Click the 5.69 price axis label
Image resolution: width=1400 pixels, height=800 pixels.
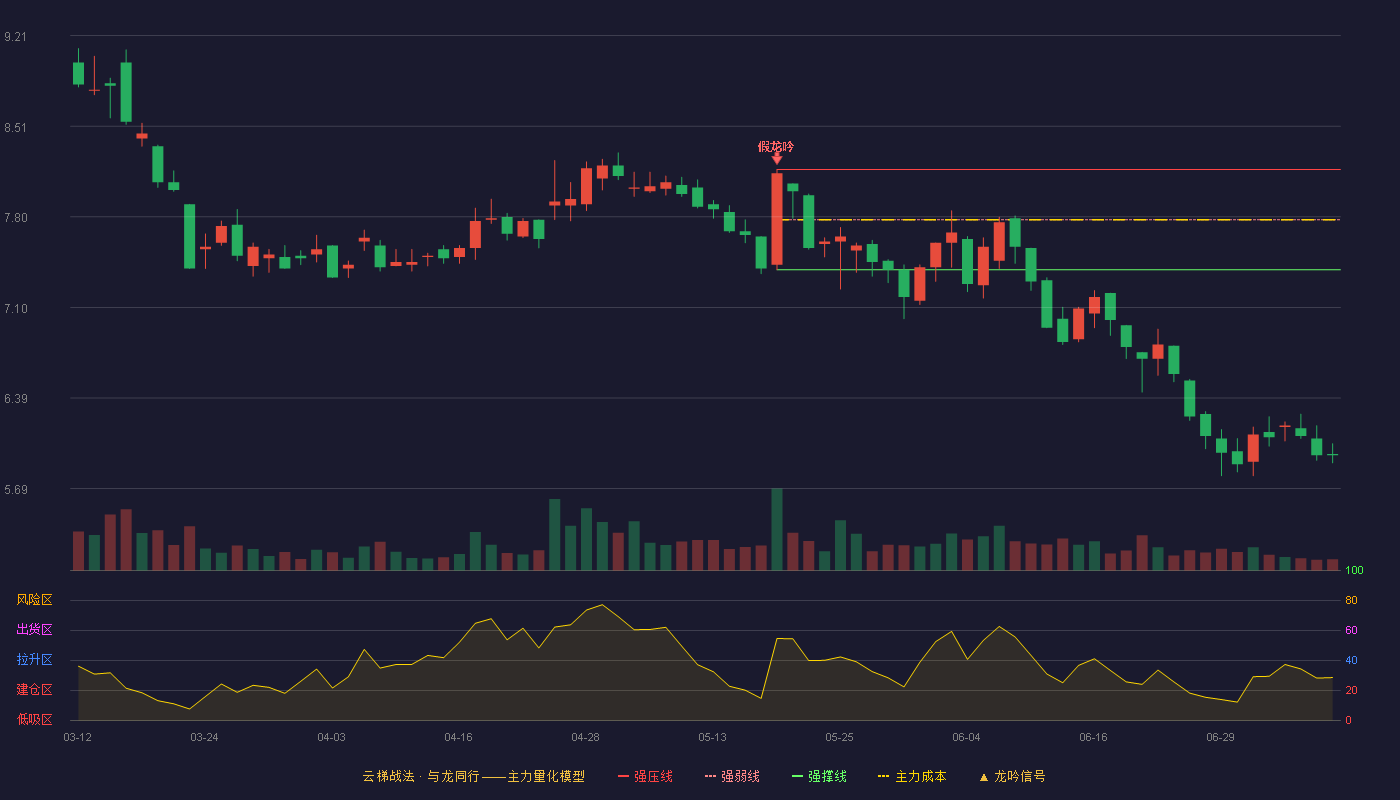(x=15, y=489)
